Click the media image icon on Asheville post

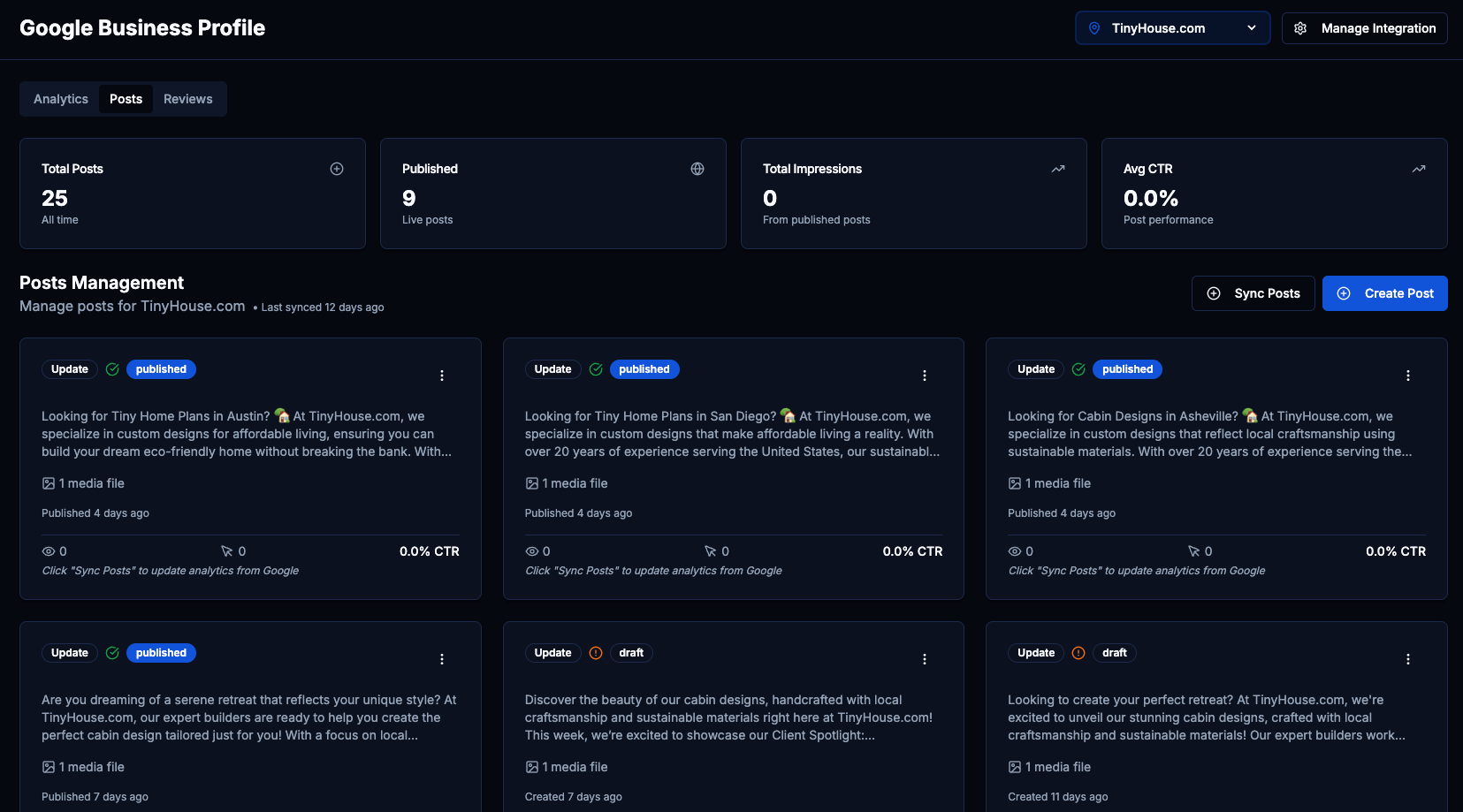click(1015, 483)
